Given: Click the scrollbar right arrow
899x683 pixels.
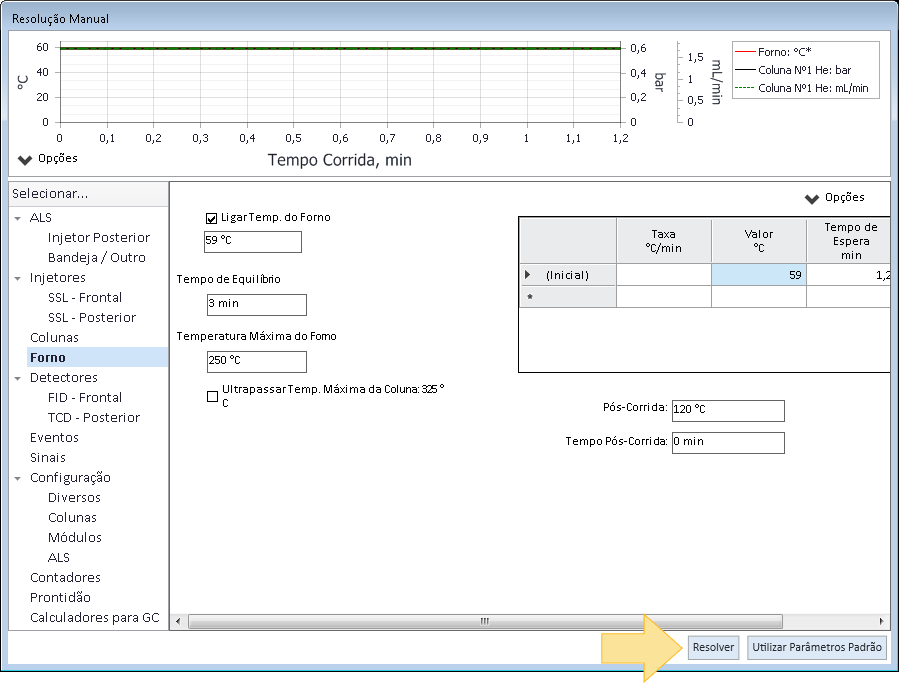Looking at the screenshot, I should pos(881,622).
